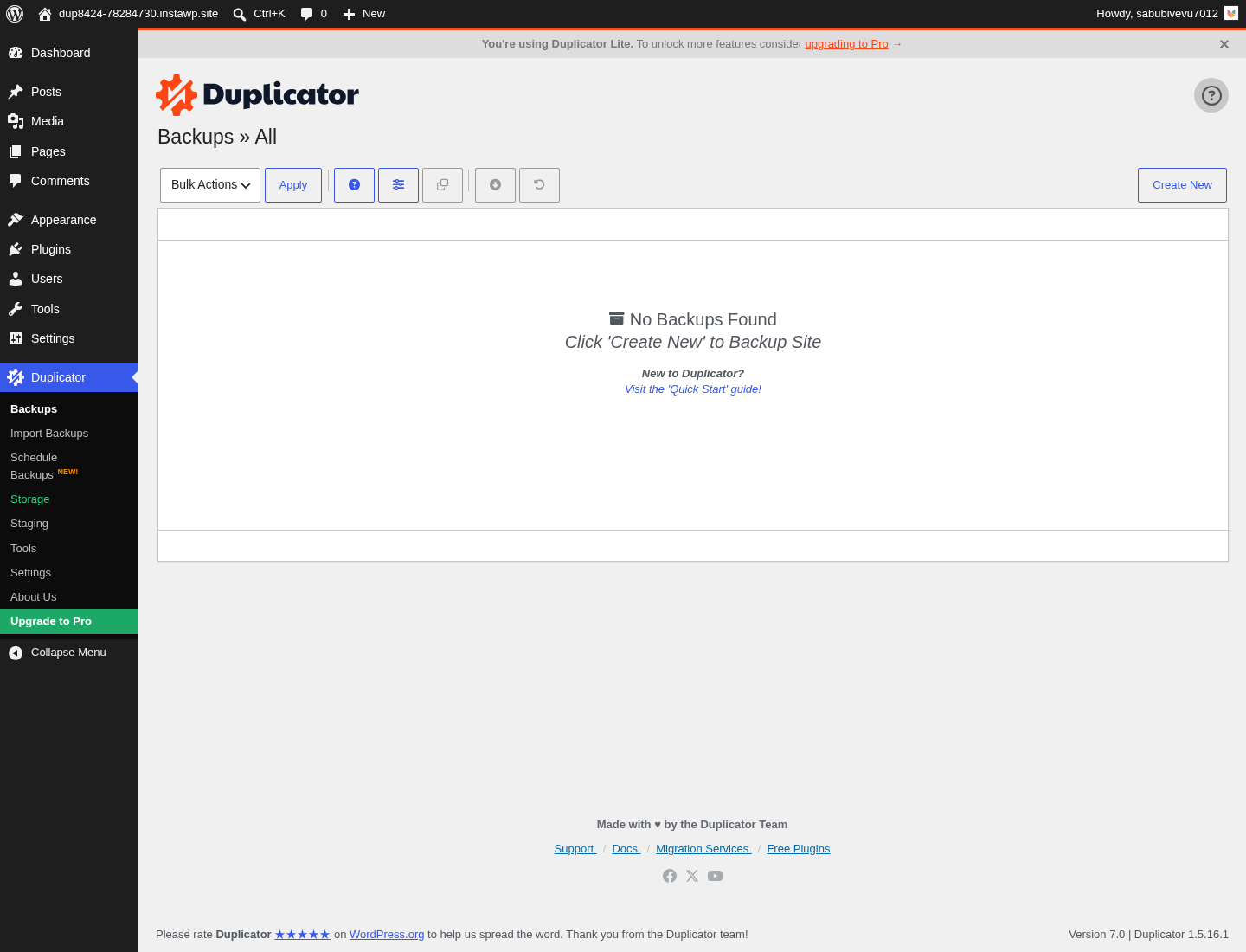The width and height of the screenshot is (1246, 952).
Task: Click Upgrade to Pro
Action: [x=69, y=621]
